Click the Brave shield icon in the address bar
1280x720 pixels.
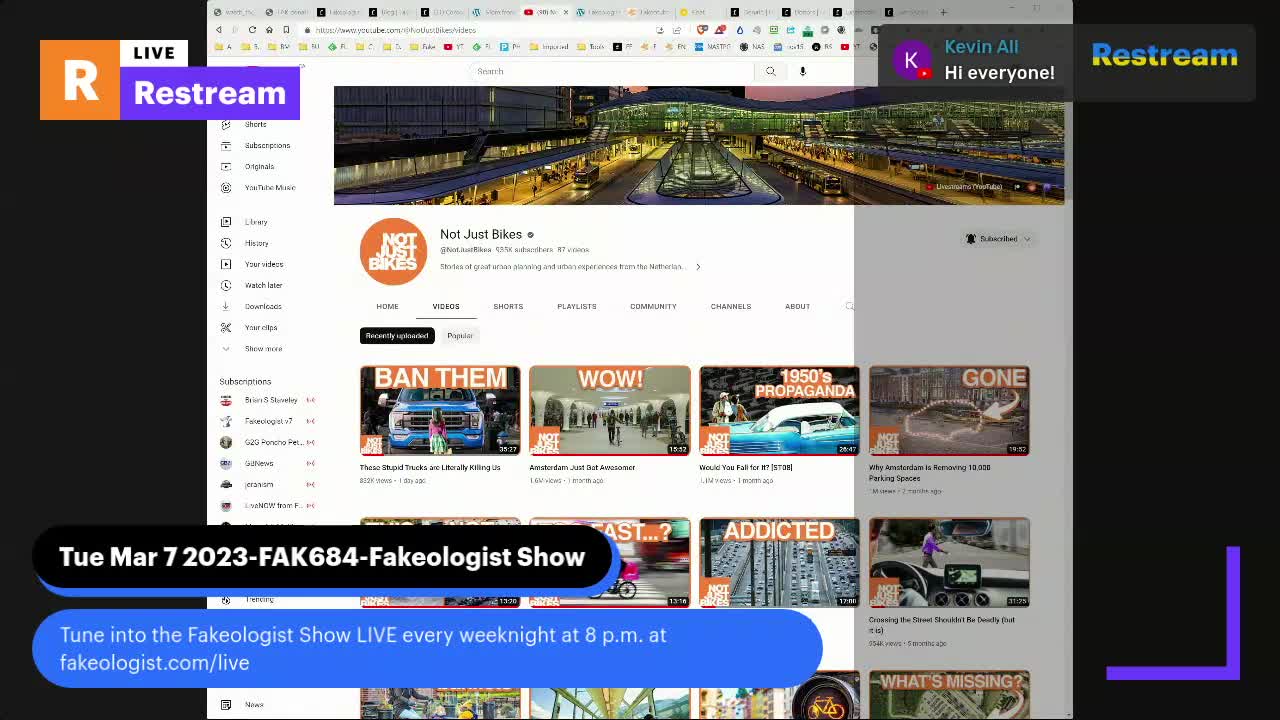click(703, 30)
